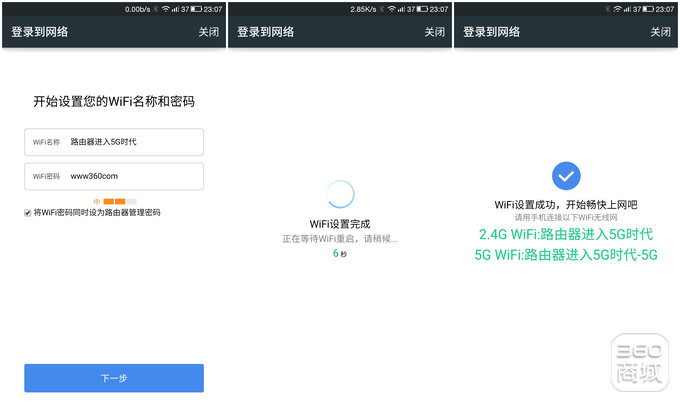Click the blue success checkmark icon
The image size is (680, 402).
point(566,176)
